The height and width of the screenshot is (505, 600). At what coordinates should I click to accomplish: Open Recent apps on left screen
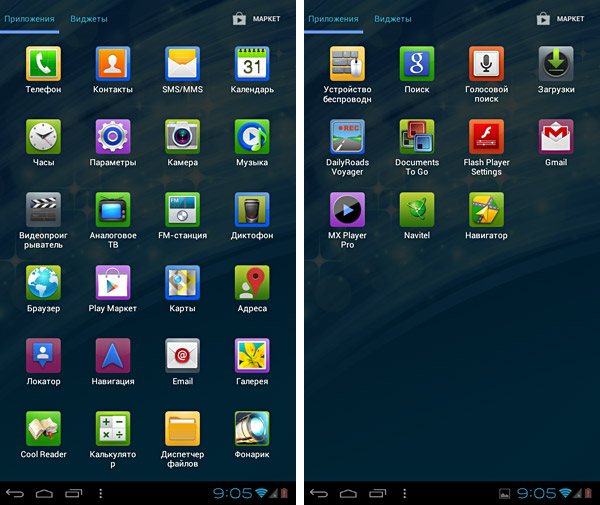click(x=73, y=494)
